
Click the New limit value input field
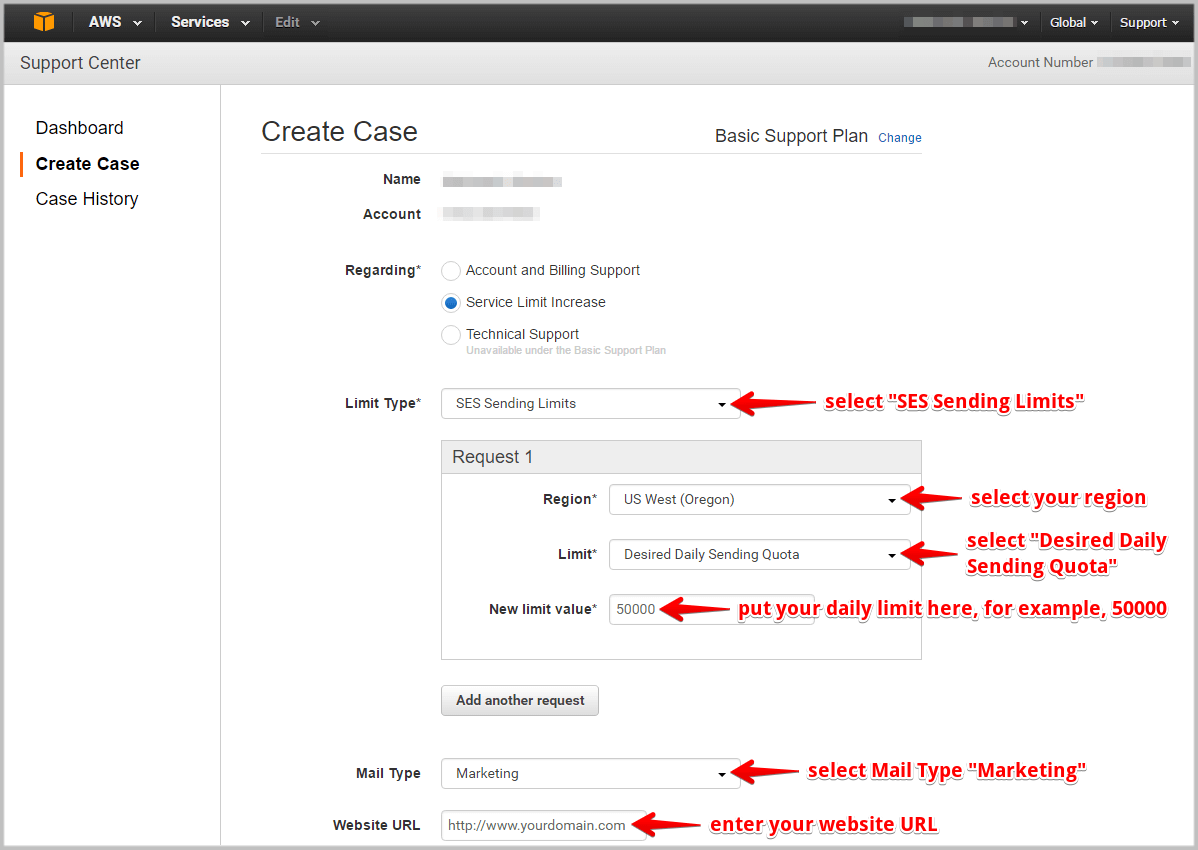pyautogui.click(x=711, y=609)
